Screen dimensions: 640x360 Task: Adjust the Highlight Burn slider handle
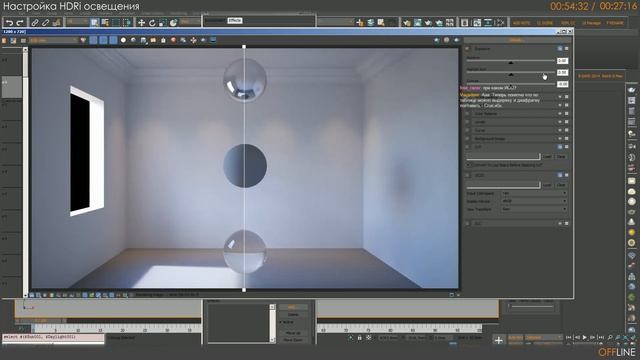(511, 74)
